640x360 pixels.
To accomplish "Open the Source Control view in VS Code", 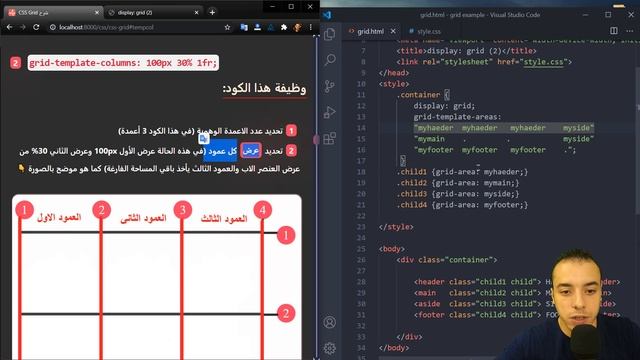I will [x=329, y=86].
